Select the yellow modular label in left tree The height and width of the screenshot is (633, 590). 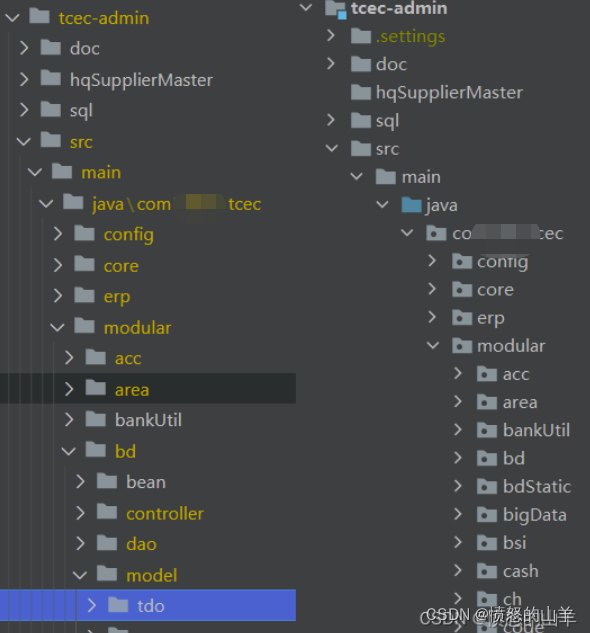138,328
